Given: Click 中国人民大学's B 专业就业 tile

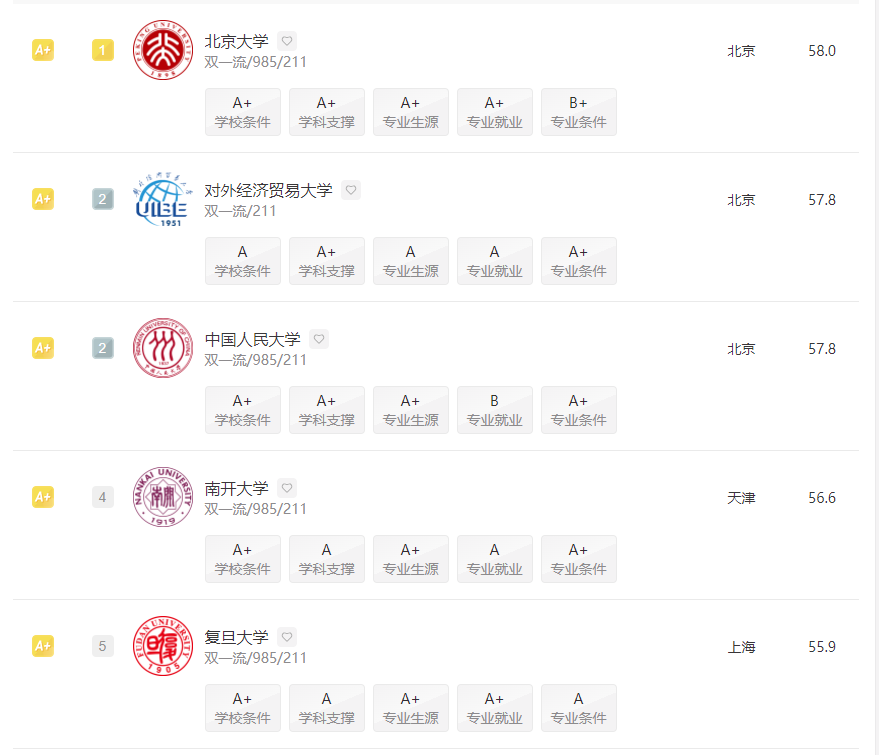Looking at the screenshot, I should [x=494, y=410].
